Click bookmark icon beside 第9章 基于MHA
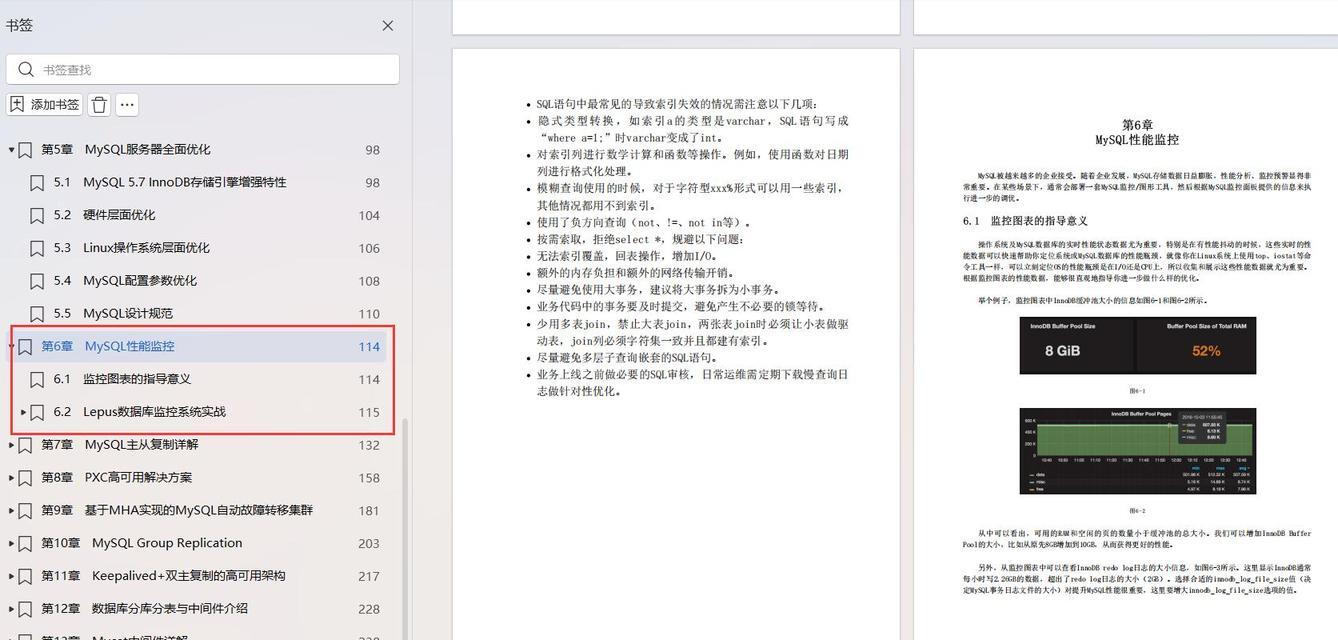Screen dimensions: 1338x640 pyautogui.click(x=25, y=511)
